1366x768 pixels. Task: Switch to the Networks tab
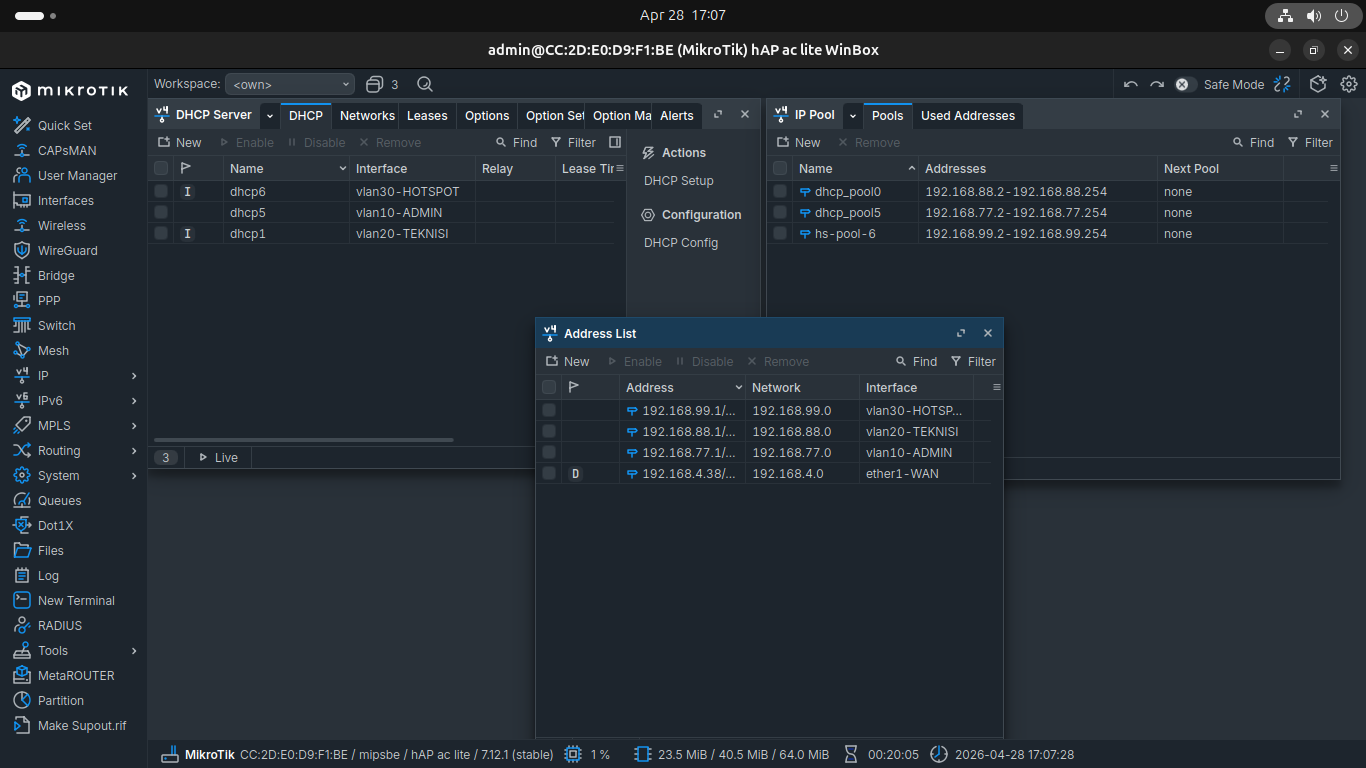(367, 115)
